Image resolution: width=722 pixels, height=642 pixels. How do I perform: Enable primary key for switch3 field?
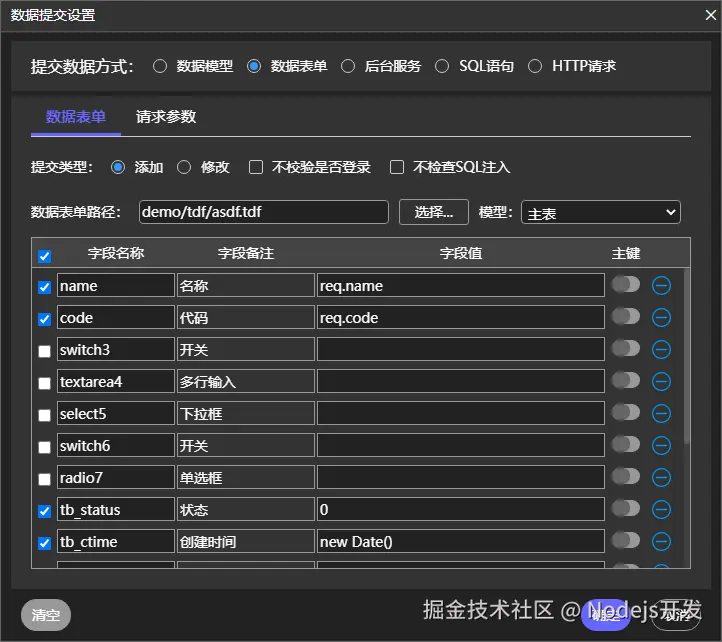click(x=626, y=349)
